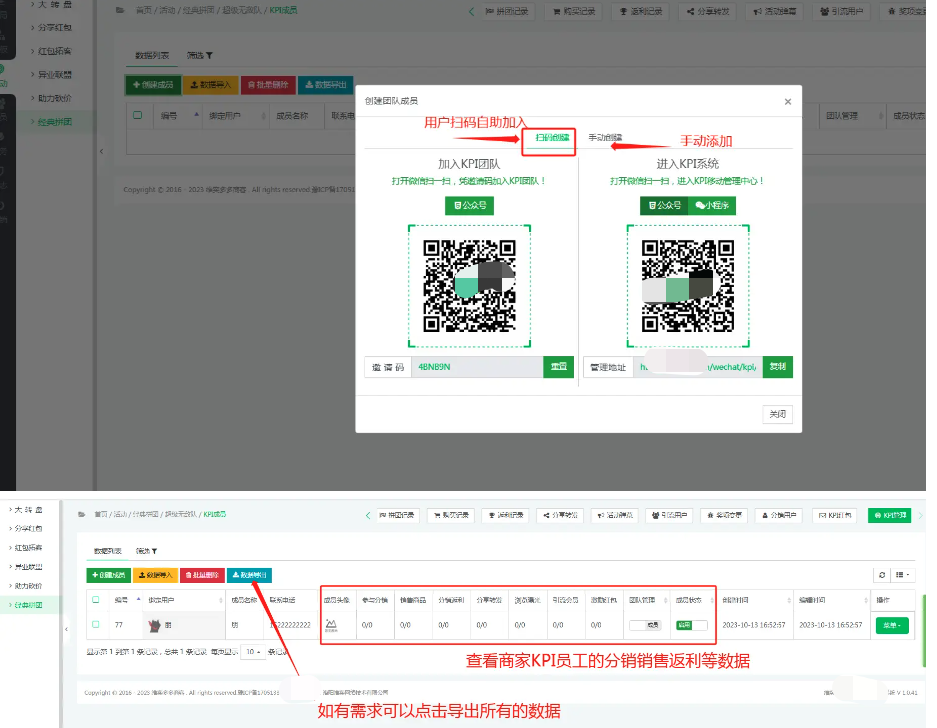This screenshot has width=937, height=728.
Task: Click 关闭 button in dialog footer
Action: tap(777, 414)
